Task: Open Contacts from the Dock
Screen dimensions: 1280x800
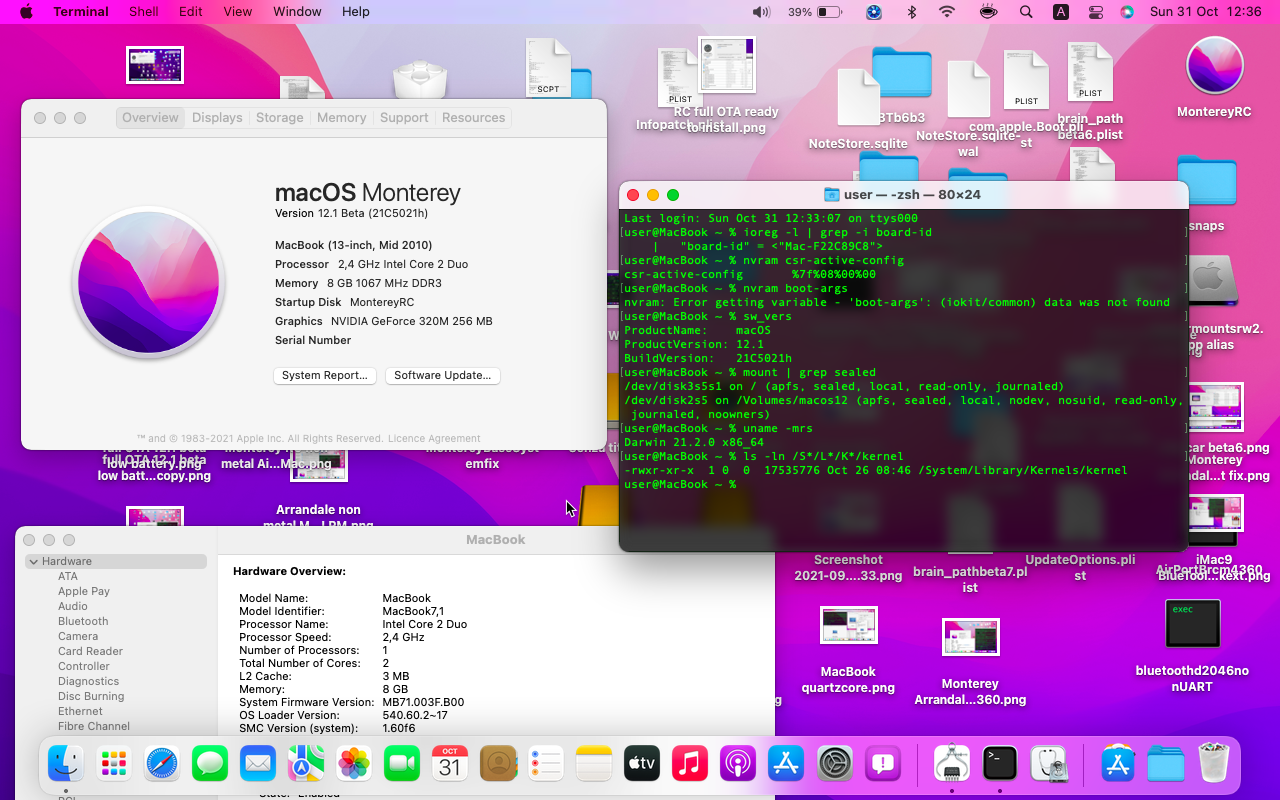Action: (x=498, y=764)
